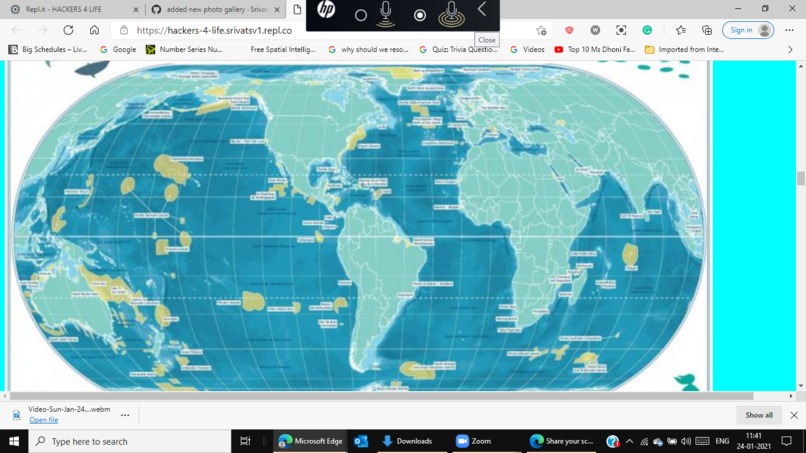
Task: View site info via the lock icon
Action: point(124,30)
